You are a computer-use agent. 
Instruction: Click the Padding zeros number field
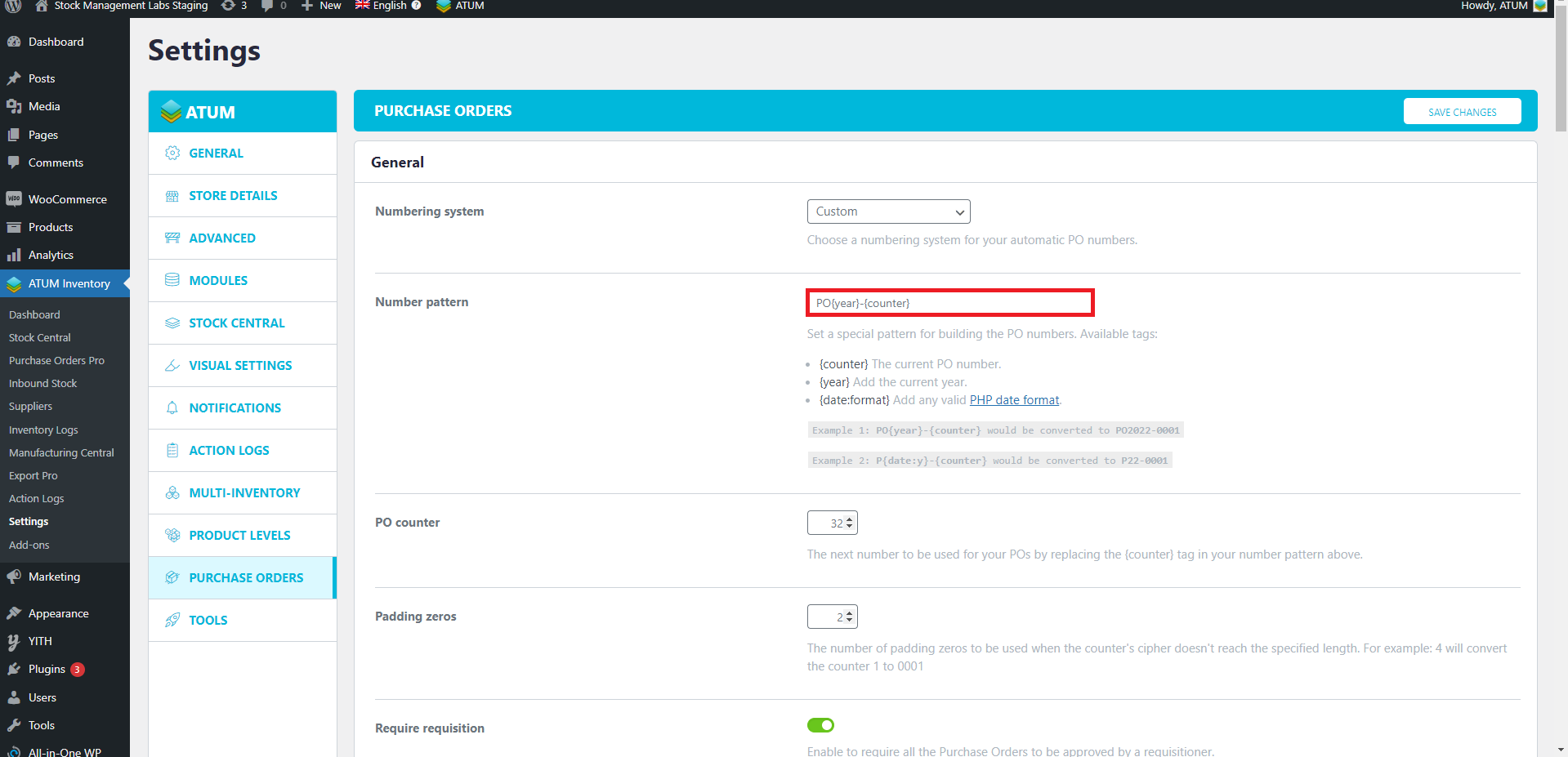[x=832, y=617]
